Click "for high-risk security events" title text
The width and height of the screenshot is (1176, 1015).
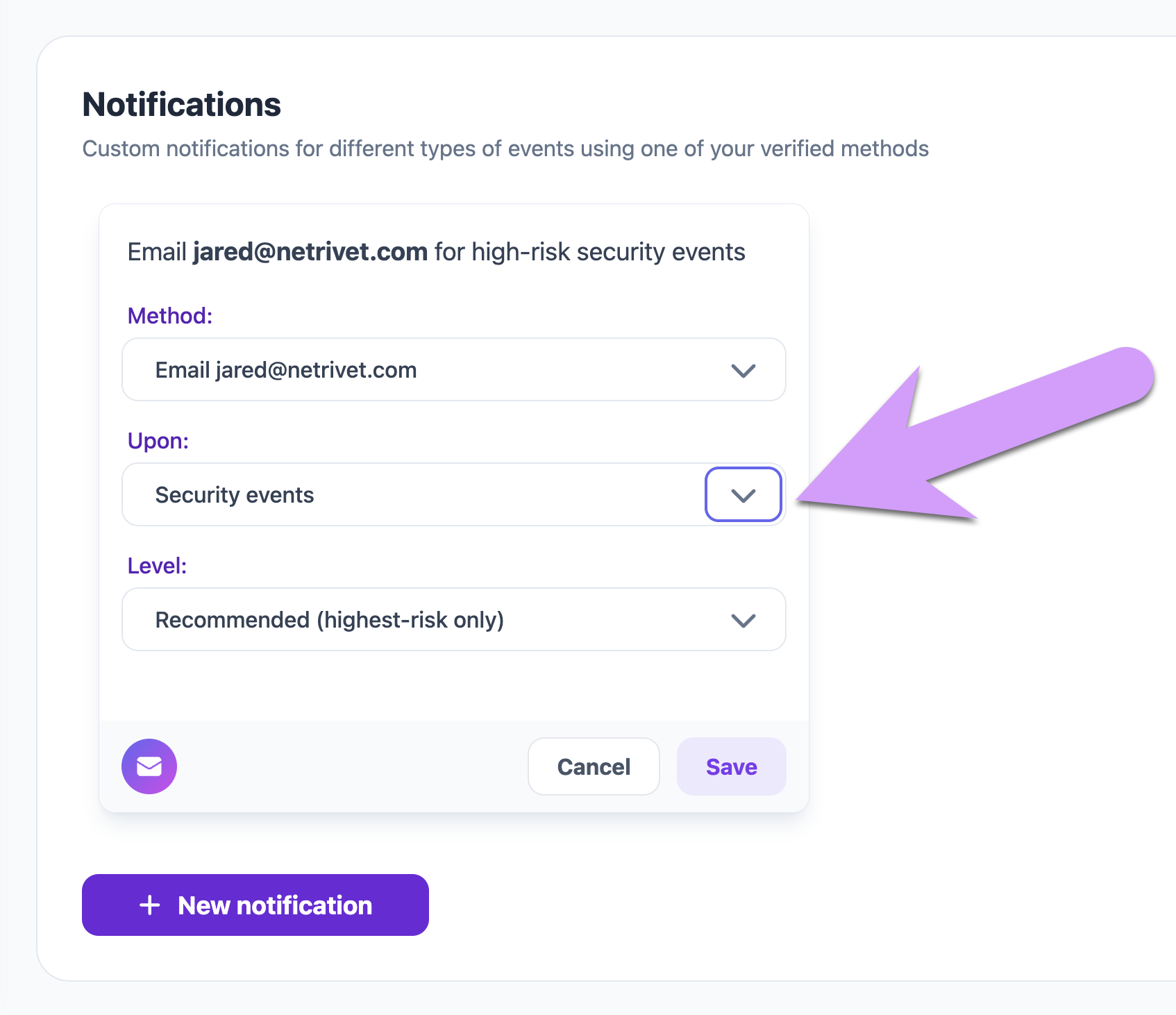pyautogui.click(x=590, y=252)
